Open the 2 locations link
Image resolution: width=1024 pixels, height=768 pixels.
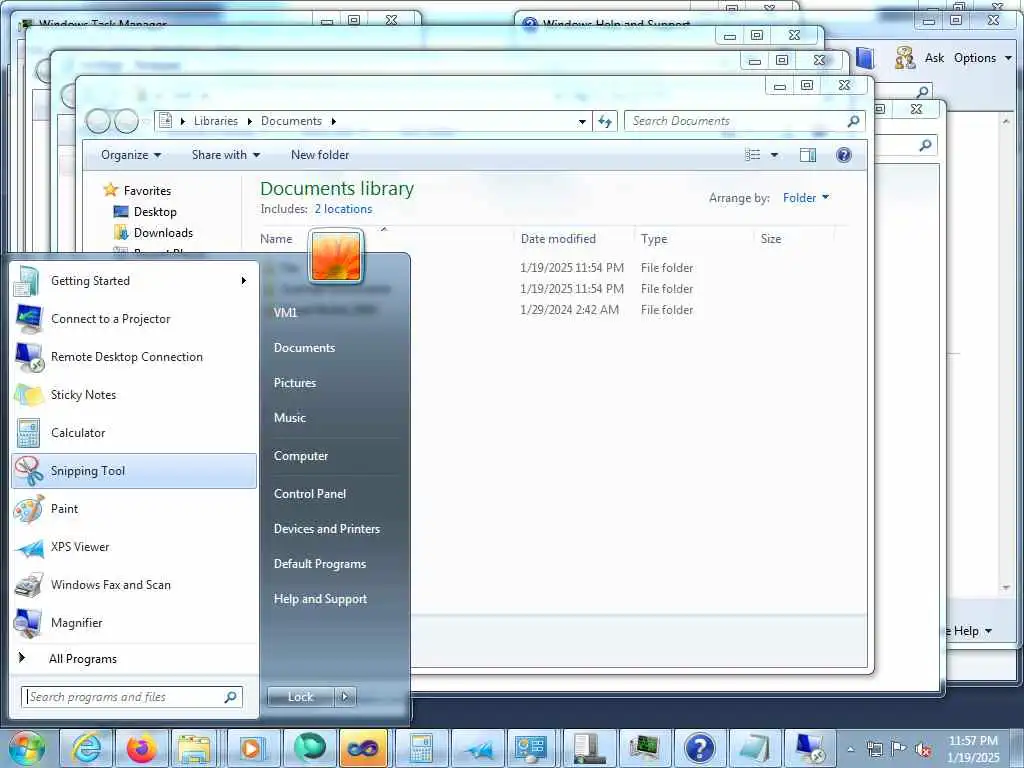point(343,209)
